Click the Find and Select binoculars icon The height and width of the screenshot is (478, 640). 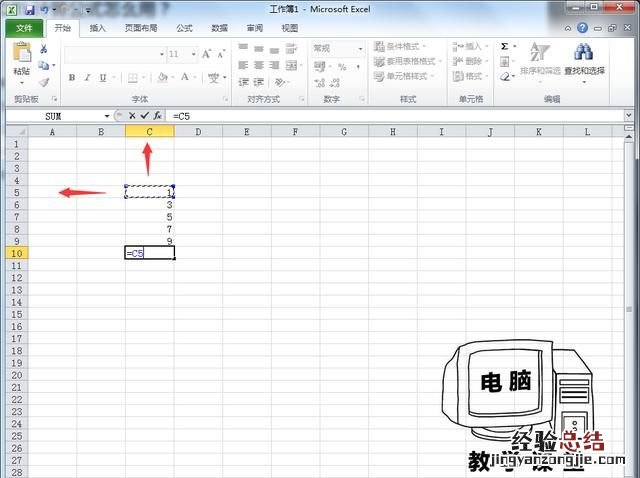click(x=583, y=53)
